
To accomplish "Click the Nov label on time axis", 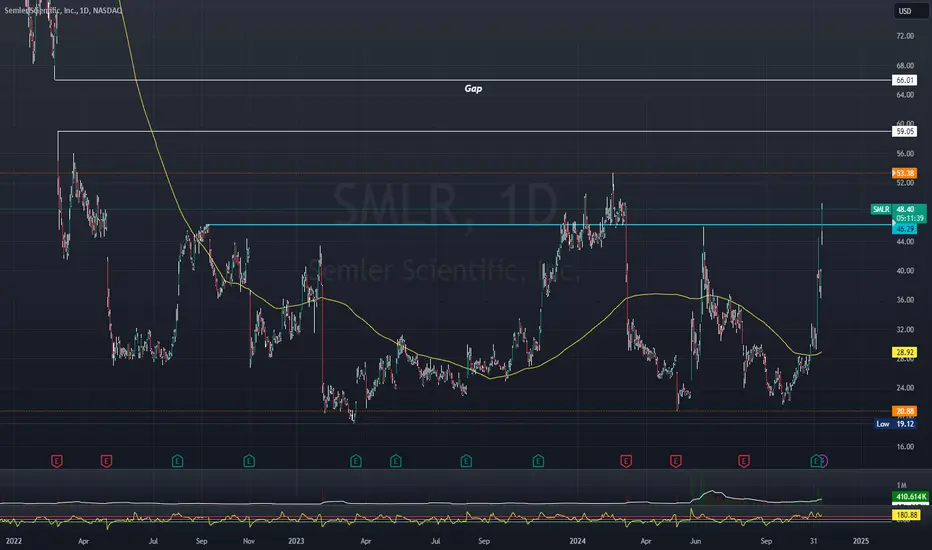I will coord(249,541).
